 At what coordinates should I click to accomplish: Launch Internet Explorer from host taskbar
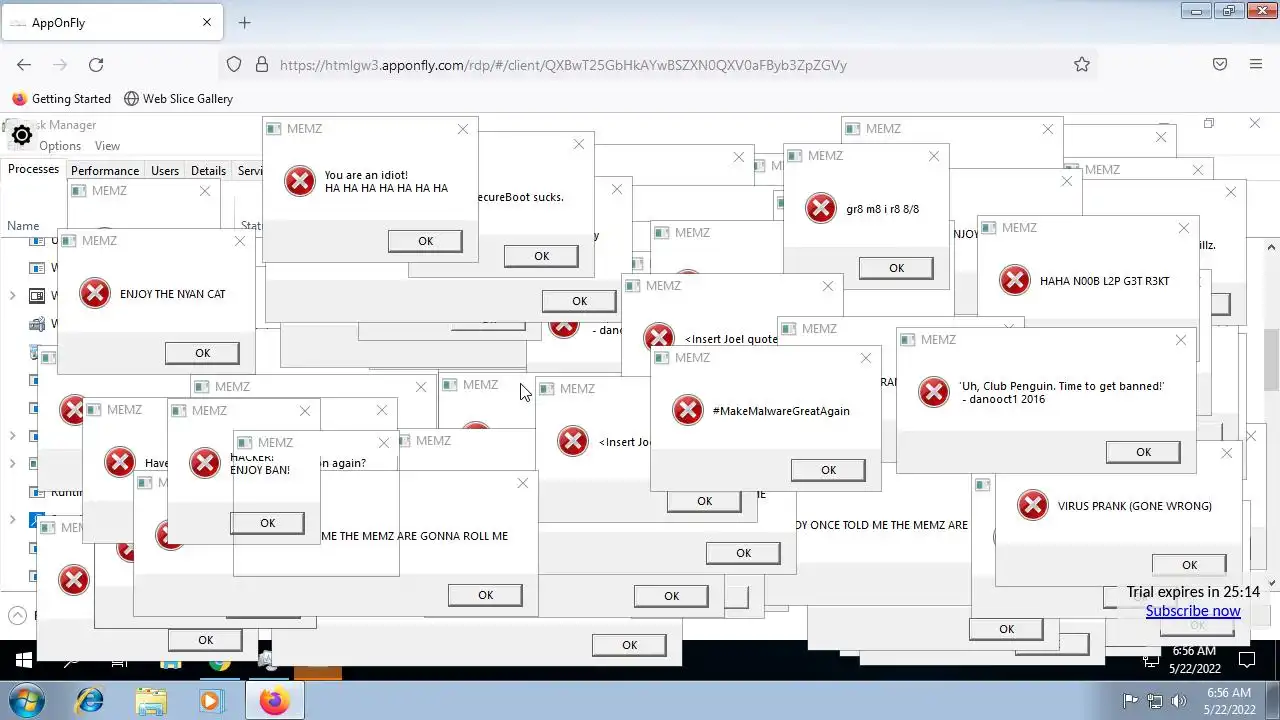click(89, 700)
